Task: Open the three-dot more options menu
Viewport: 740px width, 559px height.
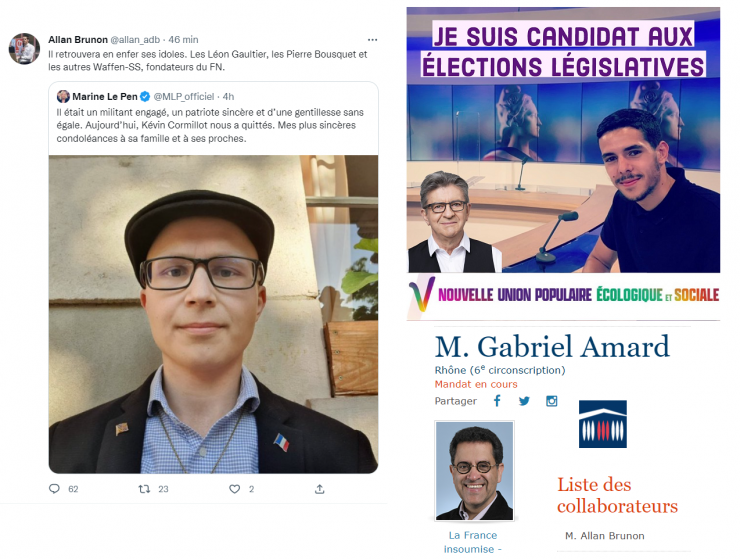Action: pos(372,40)
